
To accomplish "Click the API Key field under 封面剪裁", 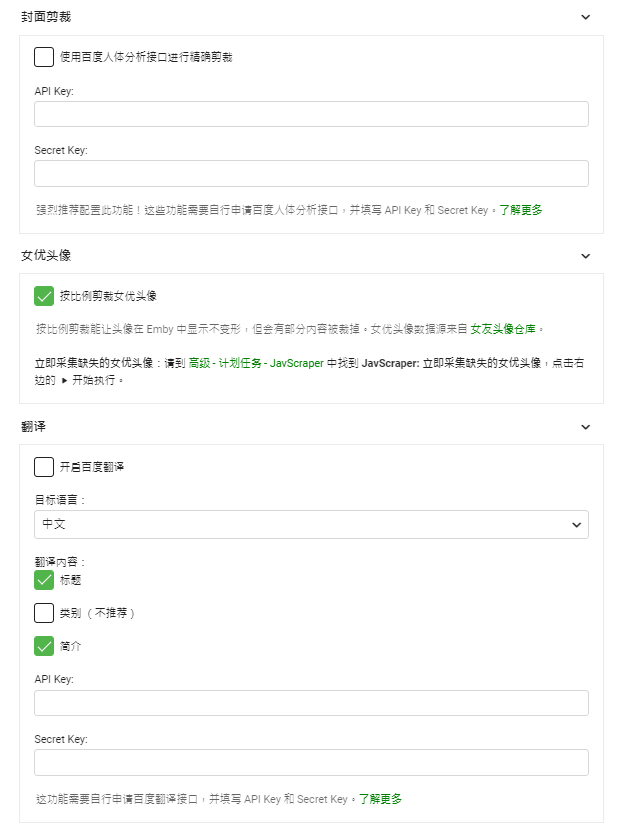I will point(310,114).
